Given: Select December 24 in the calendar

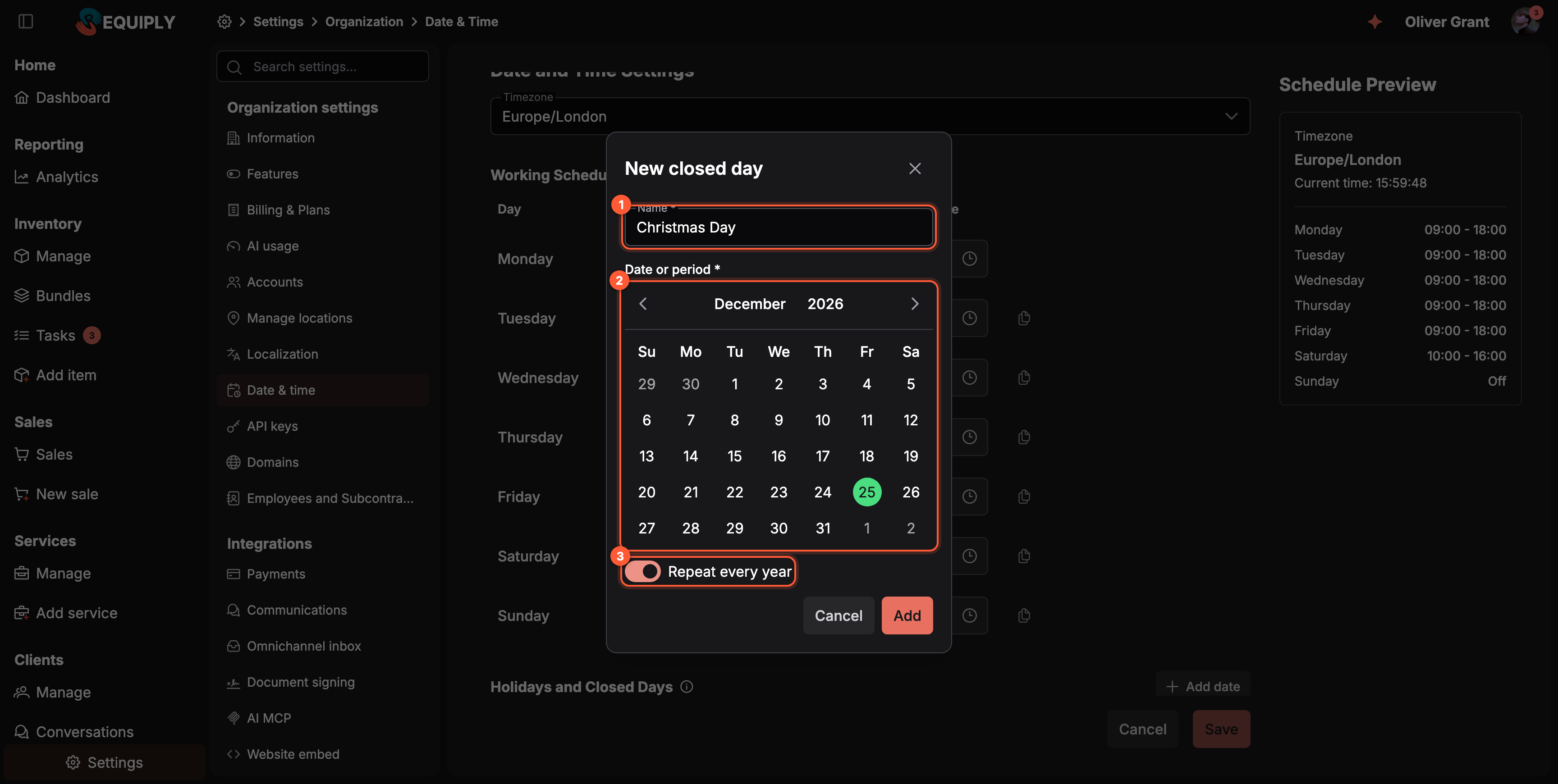Looking at the screenshot, I should tap(823, 492).
